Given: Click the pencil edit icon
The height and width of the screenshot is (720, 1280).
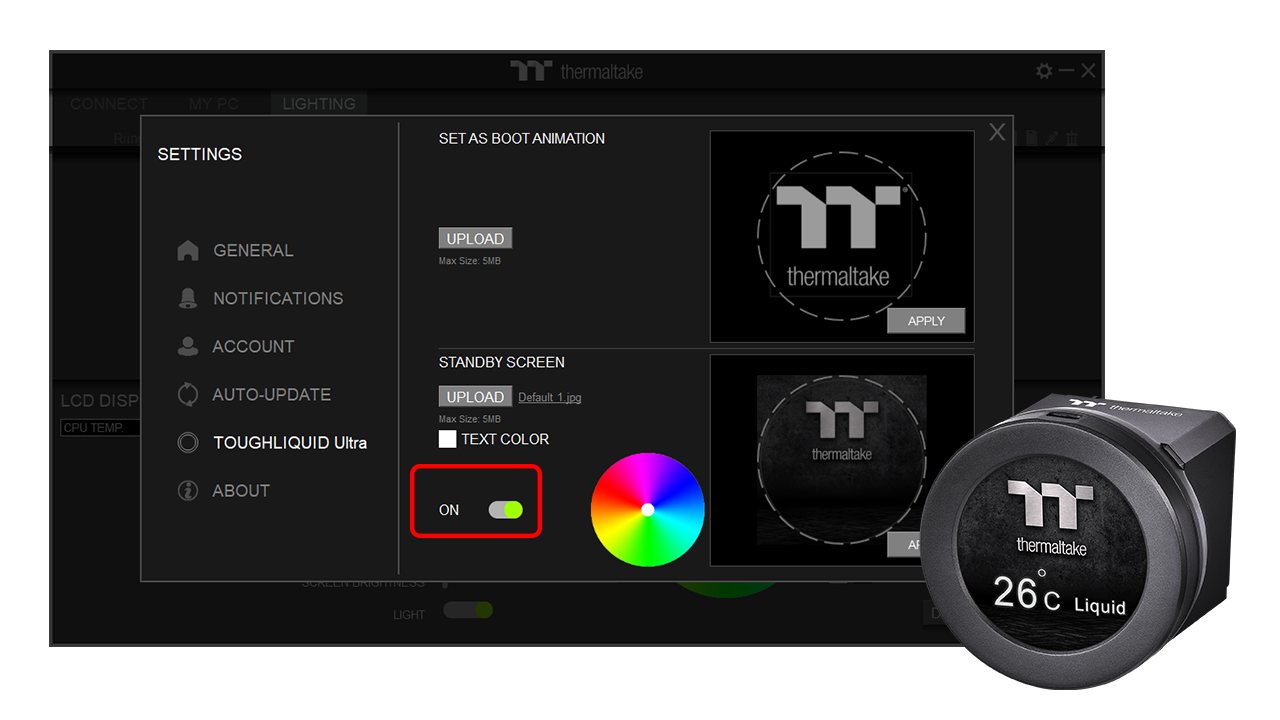Looking at the screenshot, I should [x=1052, y=139].
